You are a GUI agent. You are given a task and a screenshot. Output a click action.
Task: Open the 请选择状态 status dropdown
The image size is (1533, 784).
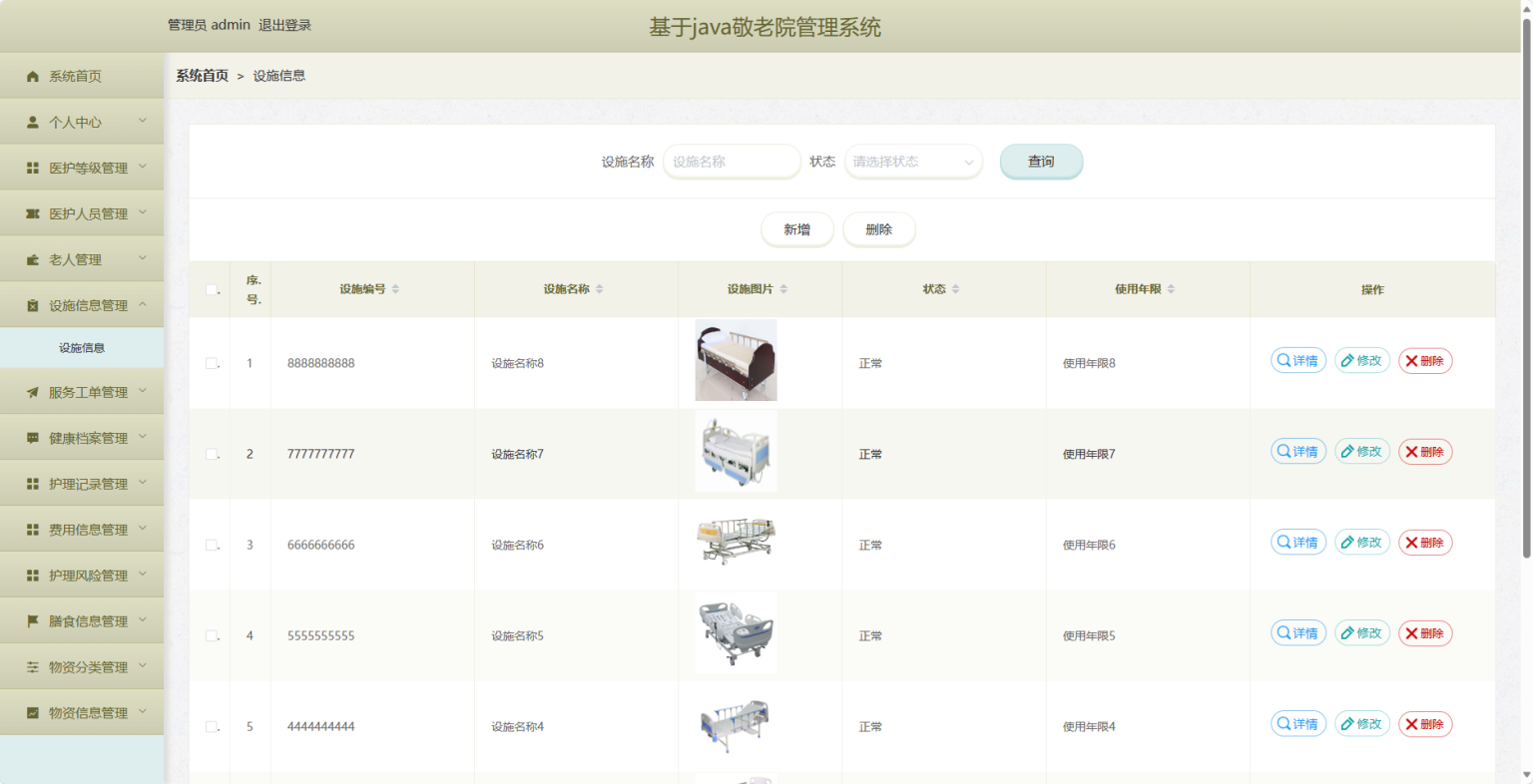(x=913, y=162)
